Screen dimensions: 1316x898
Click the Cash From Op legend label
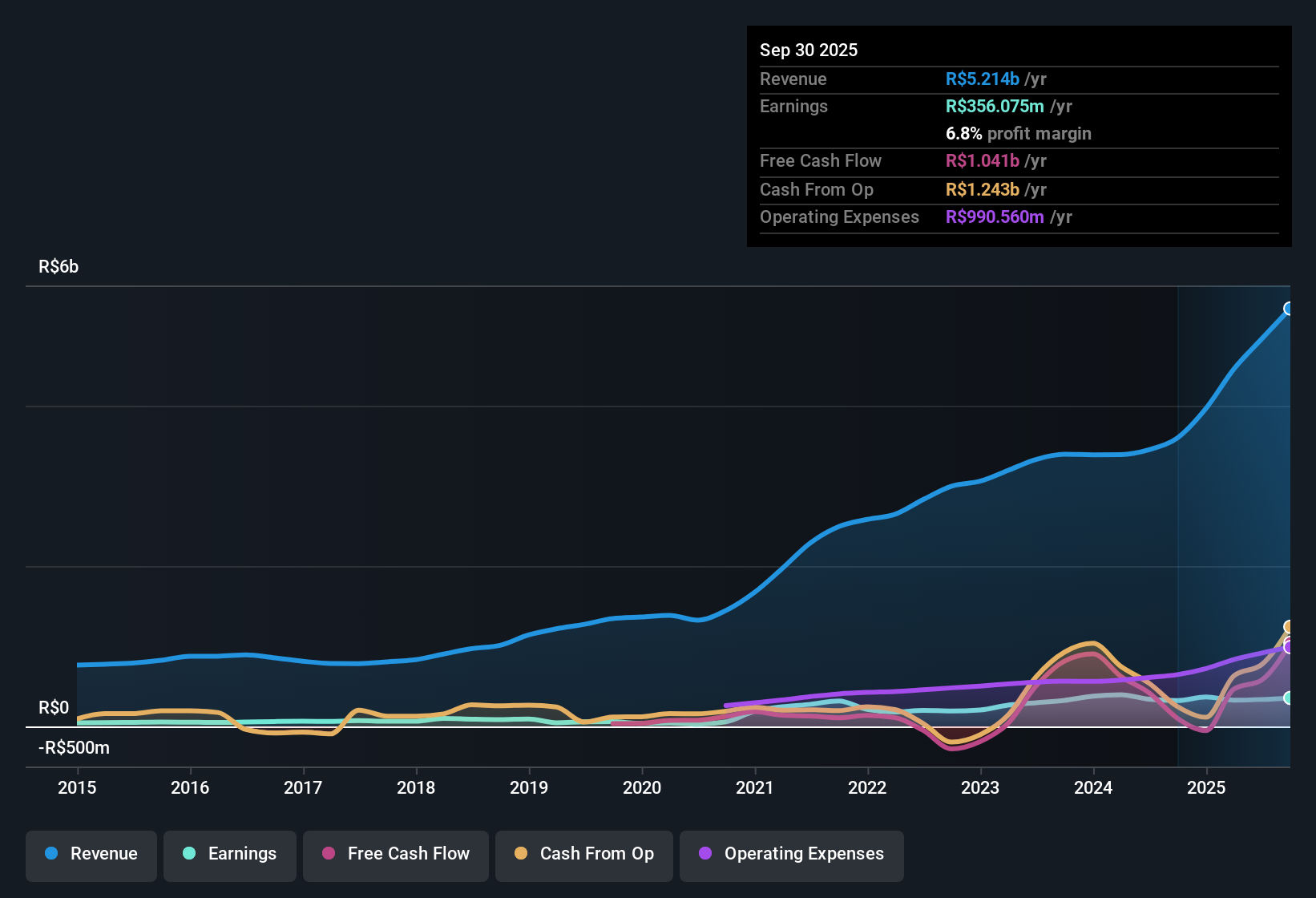click(x=596, y=855)
